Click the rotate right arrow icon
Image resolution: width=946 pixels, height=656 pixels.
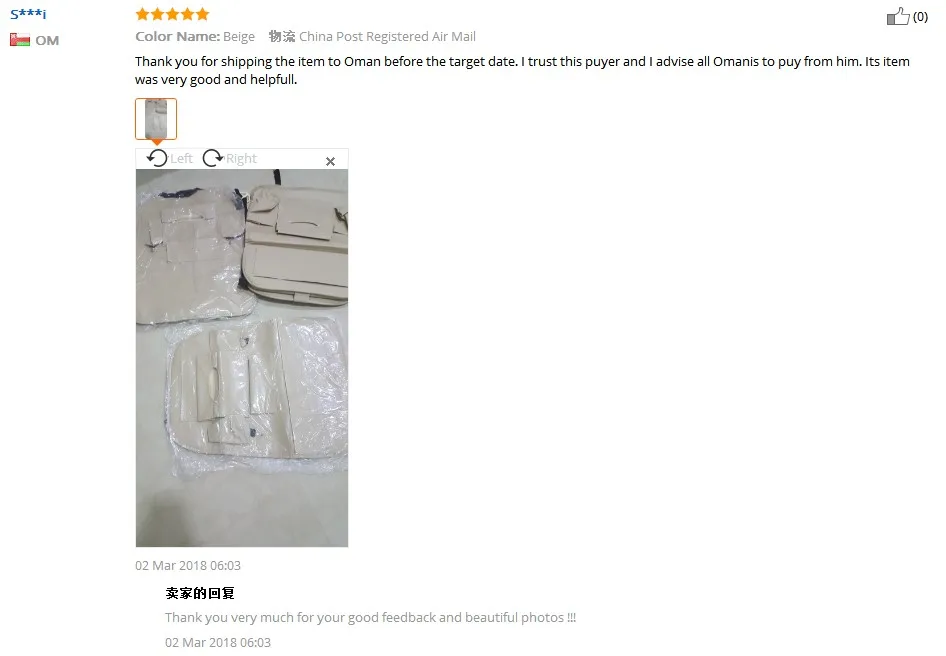click(x=212, y=158)
